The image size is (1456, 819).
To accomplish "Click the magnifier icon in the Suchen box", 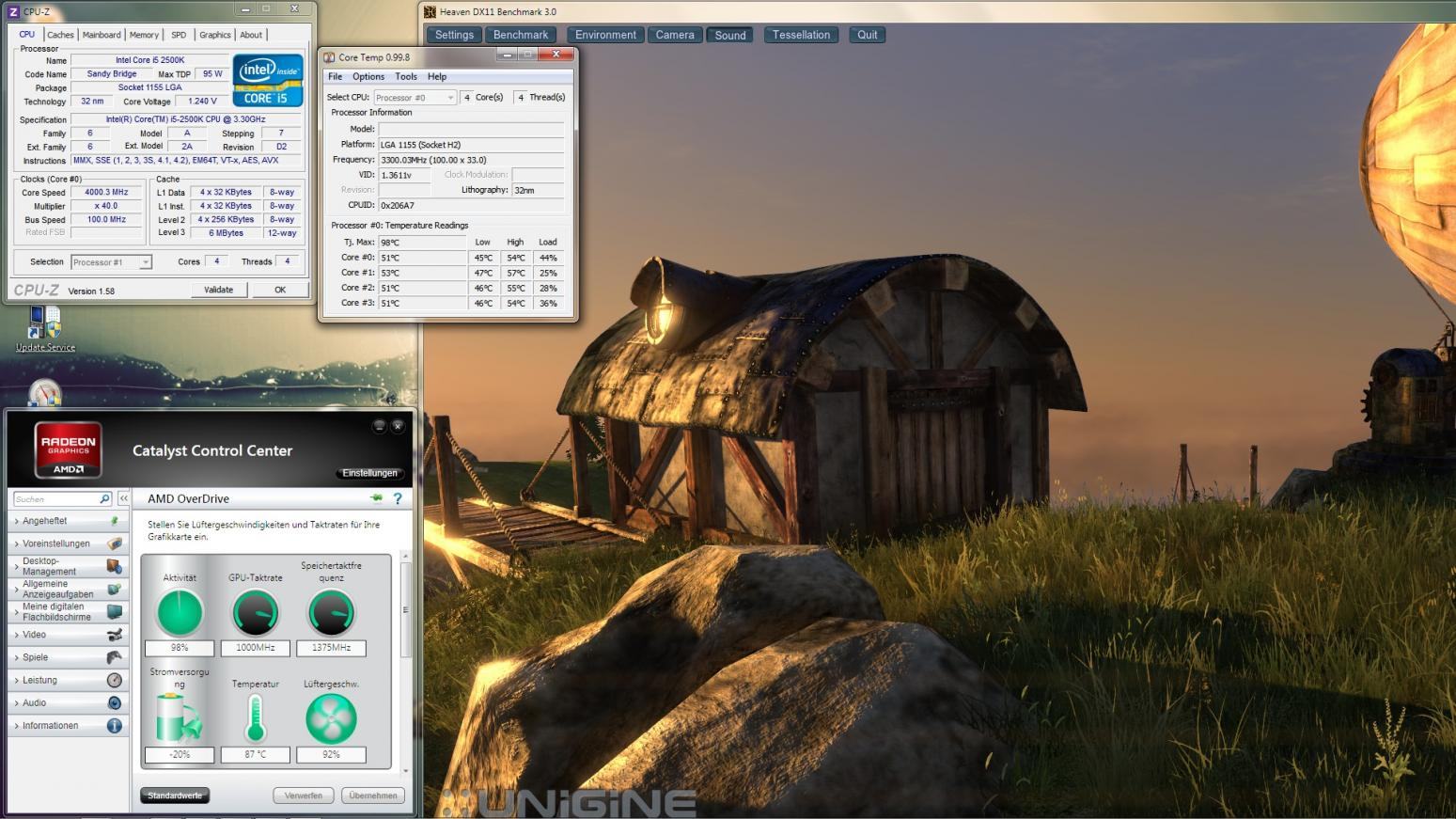I will point(104,498).
